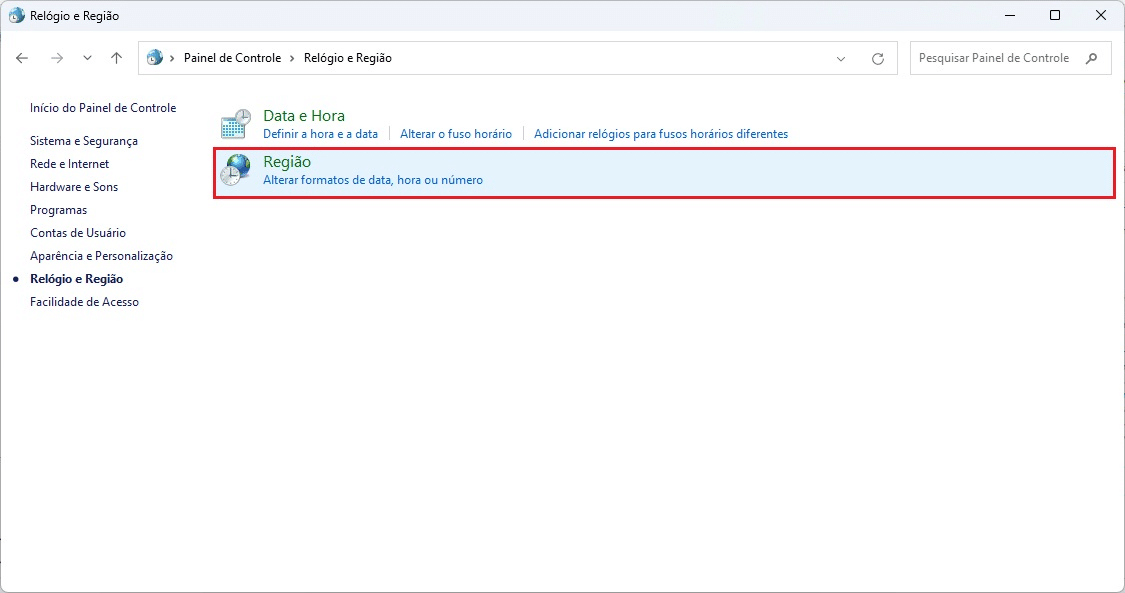Click the up one level arrow
Screen dimensions: 1125x593
coord(116,58)
